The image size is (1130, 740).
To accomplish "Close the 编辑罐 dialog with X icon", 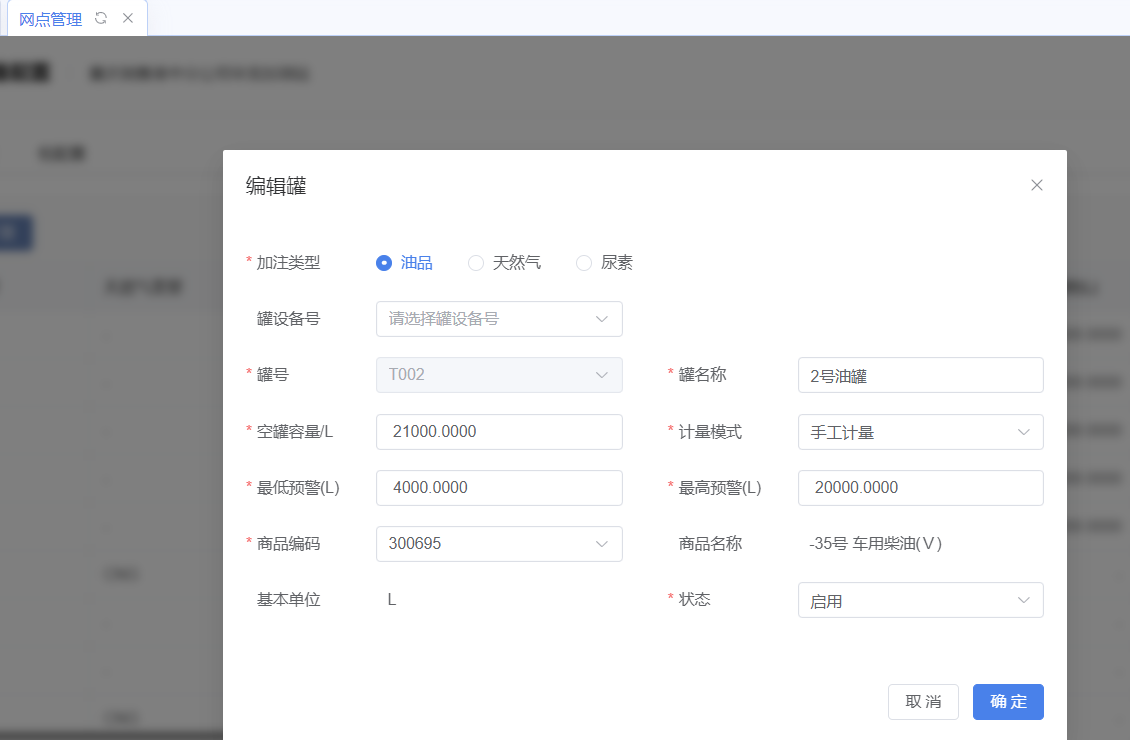I will click(x=1036, y=185).
